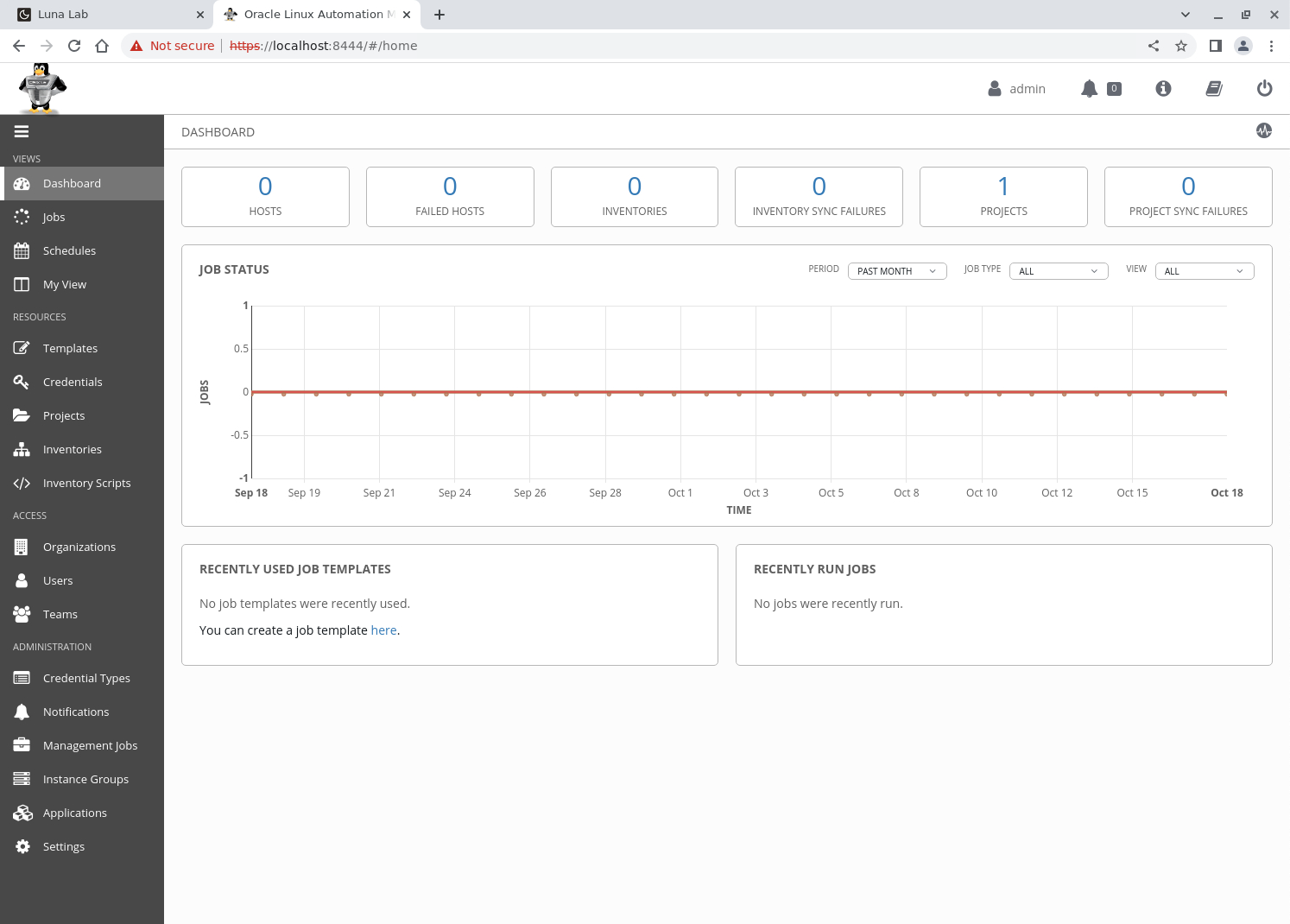1290x924 pixels.
Task: Click the My View columns icon
Action: pyautogui.click(x=22, y=284)
